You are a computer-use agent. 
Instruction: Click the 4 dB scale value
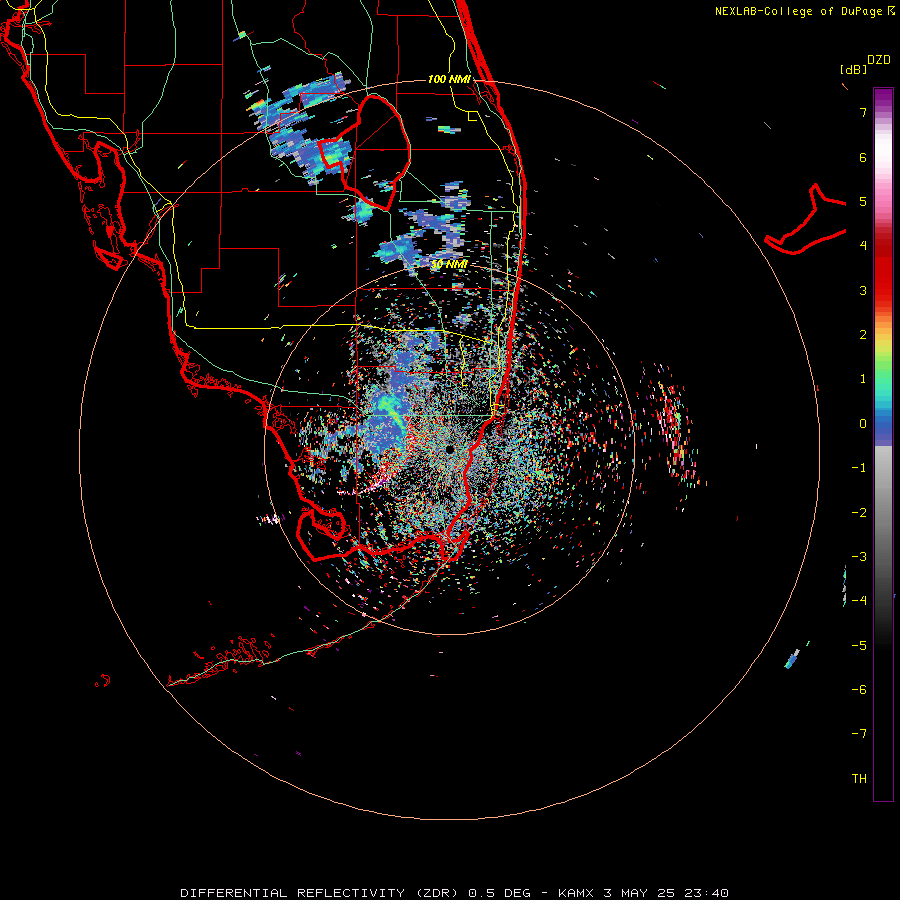[863, 246]
